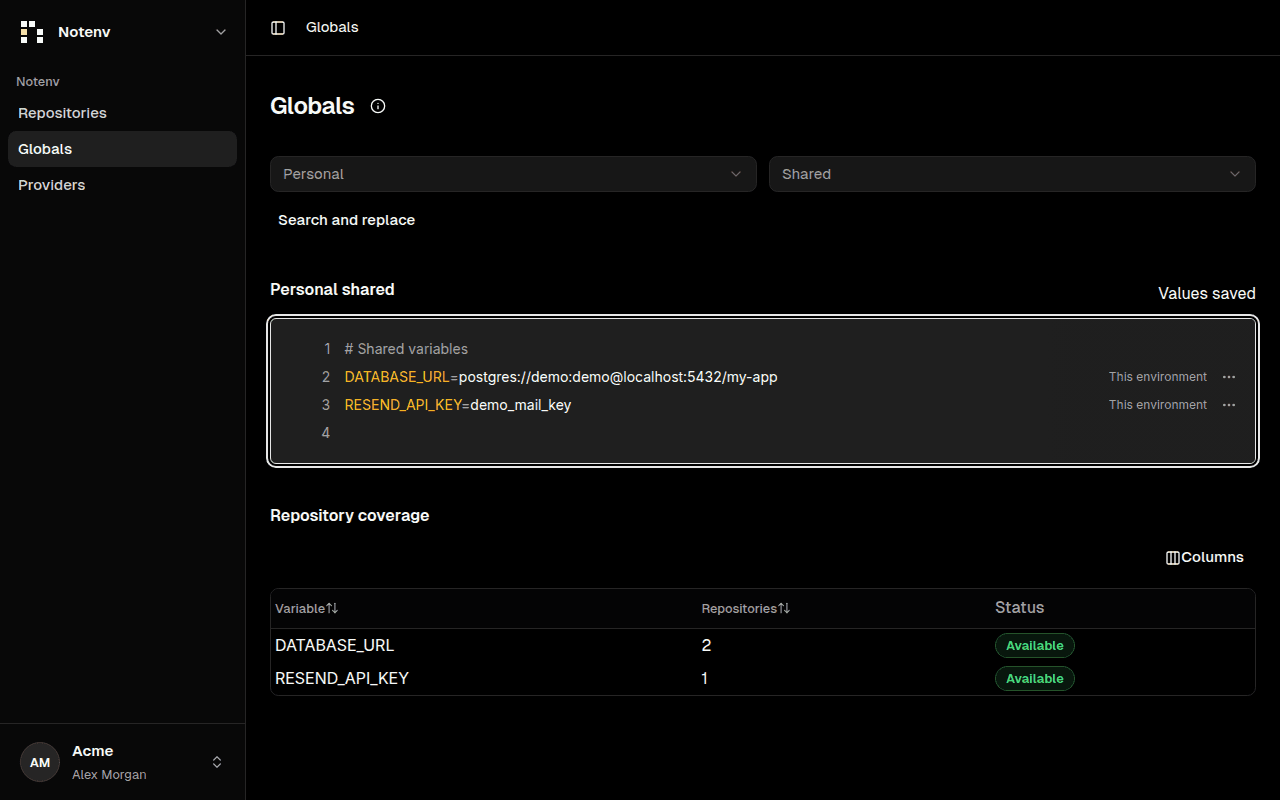Open the more options menu for RESEND_API_KEY

pyautogui.click(x=1229, y=405)
